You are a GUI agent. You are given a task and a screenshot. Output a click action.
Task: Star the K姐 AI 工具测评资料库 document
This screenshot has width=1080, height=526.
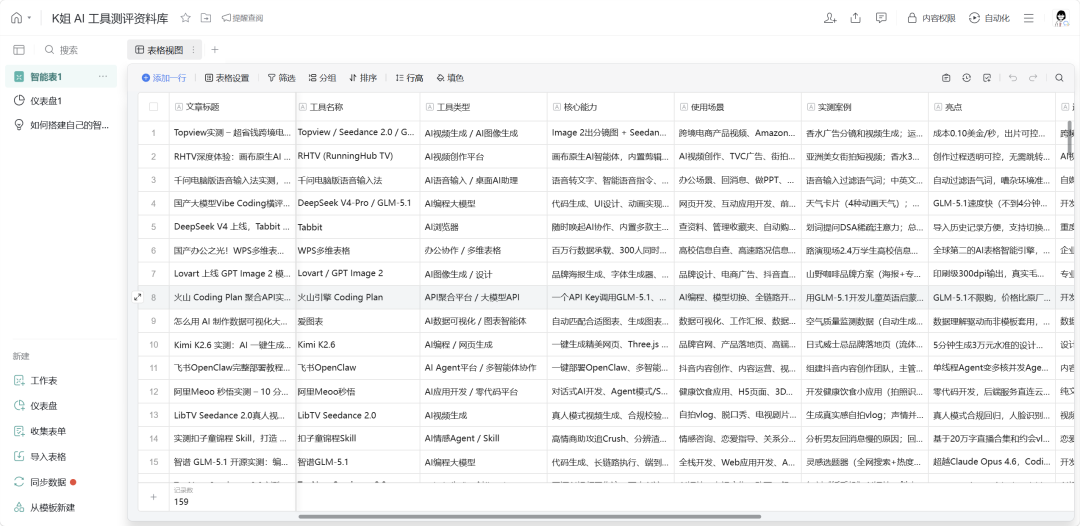pyautogui.click(x=185, y=18)
